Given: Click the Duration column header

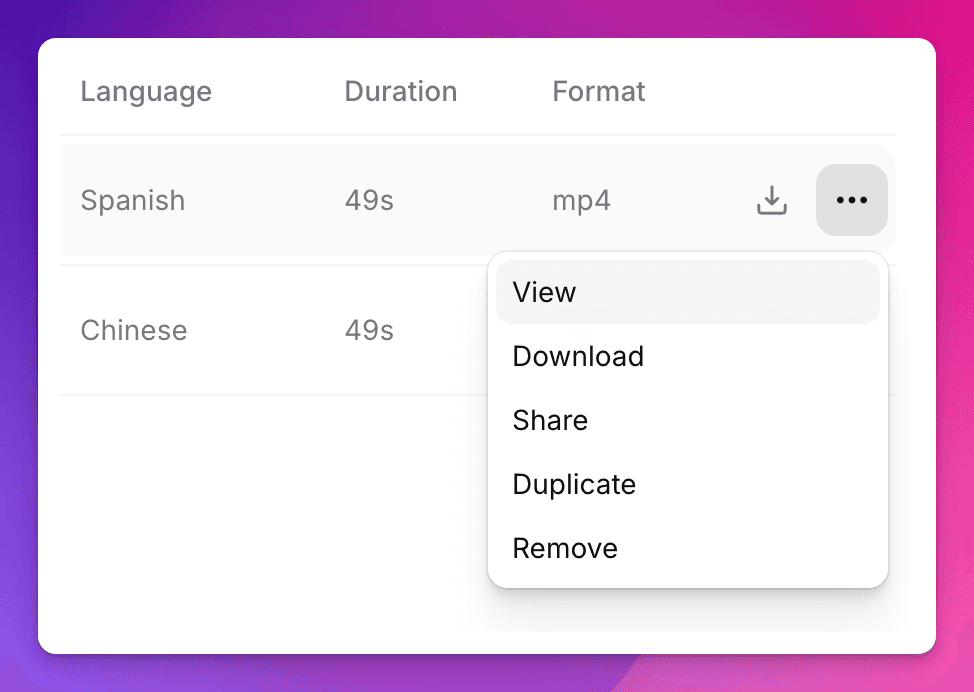Looking at the screenshot, I should [401, 91].
